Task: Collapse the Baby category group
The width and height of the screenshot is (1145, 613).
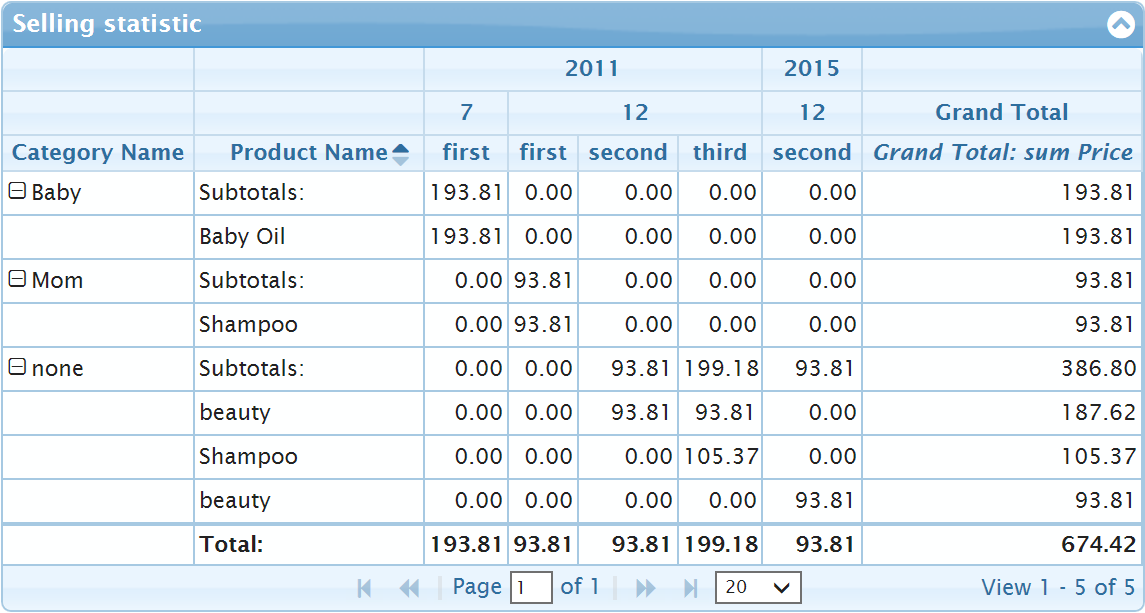Action: point(18,191)
